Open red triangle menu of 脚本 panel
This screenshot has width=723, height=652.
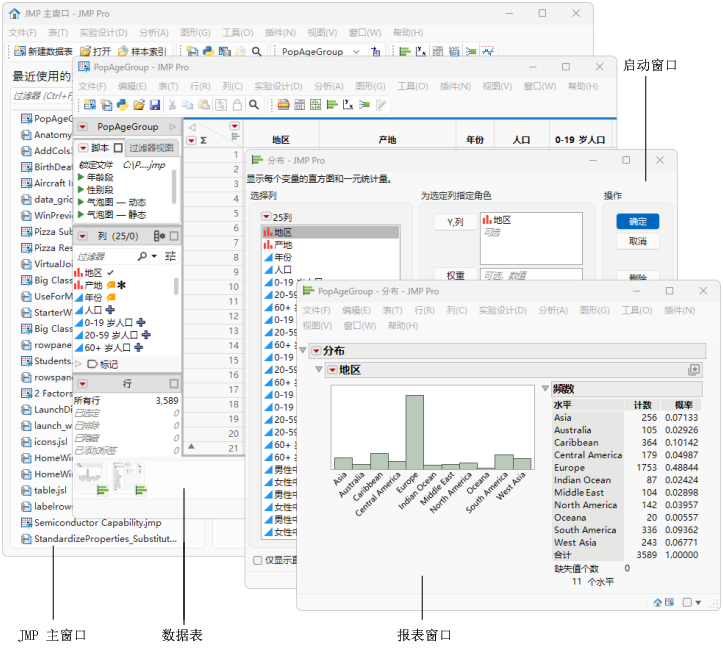tap(83, 148)
